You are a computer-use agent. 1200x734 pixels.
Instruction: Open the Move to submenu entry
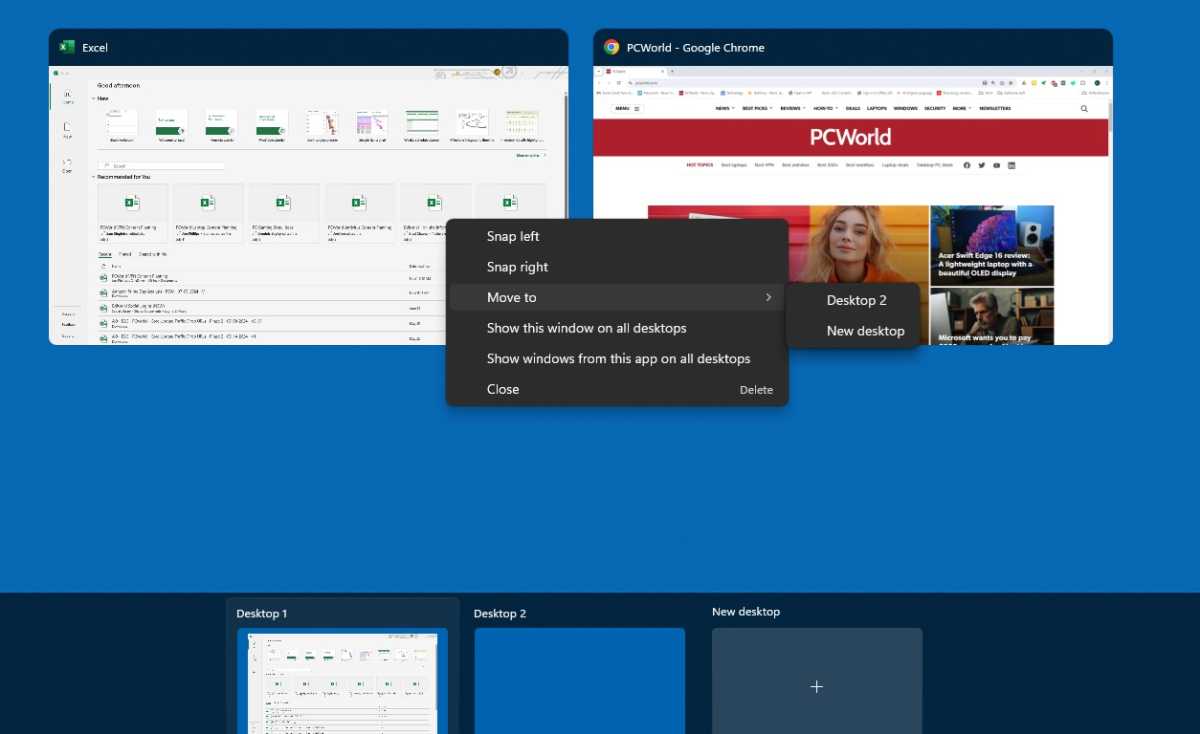coord(617,297)
